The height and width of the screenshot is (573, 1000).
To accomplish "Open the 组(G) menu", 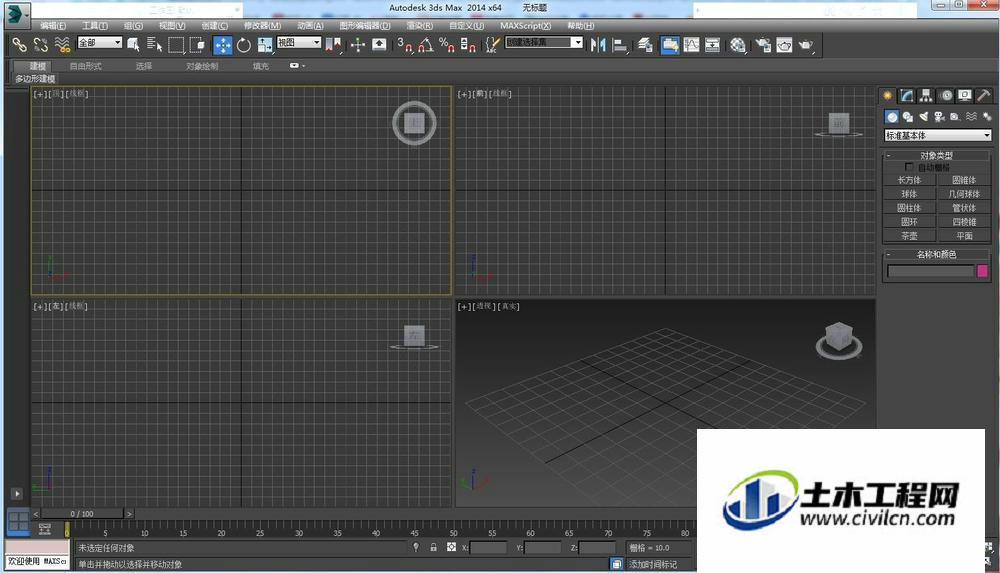I will click(133, 26).
